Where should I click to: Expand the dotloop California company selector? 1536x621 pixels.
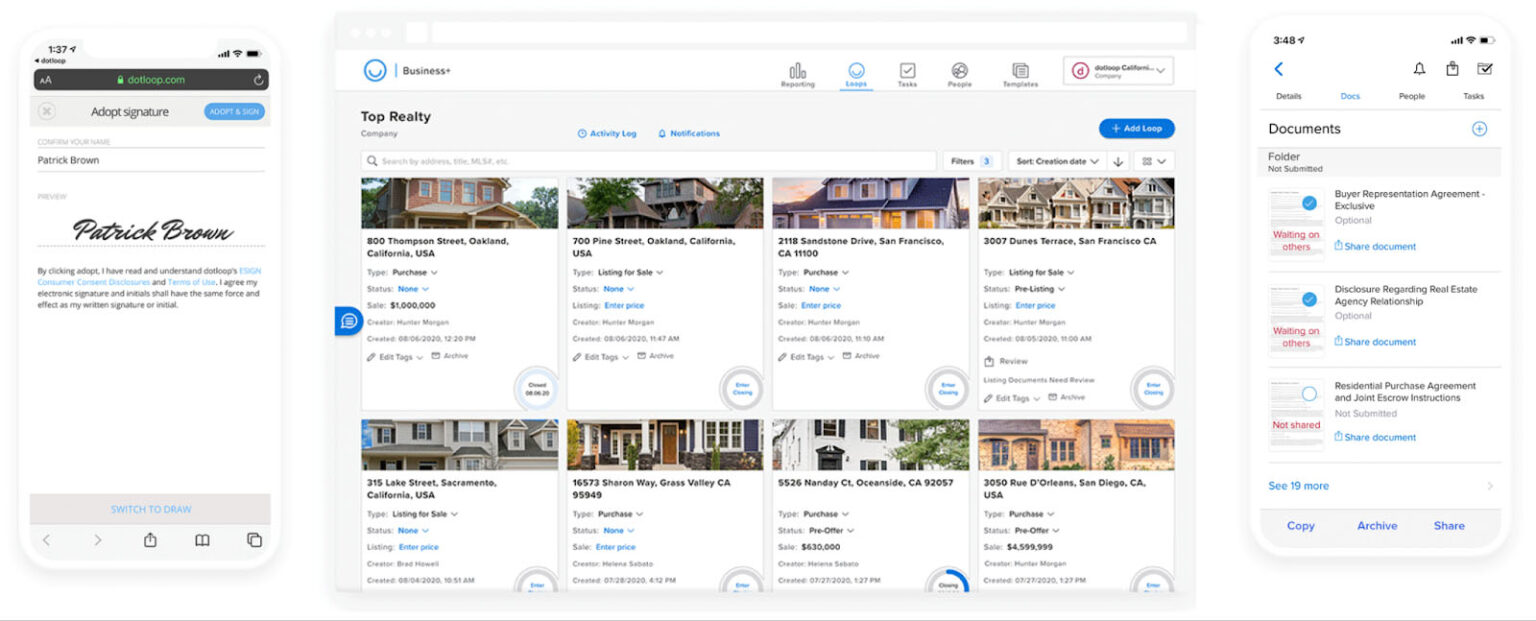1118,70
